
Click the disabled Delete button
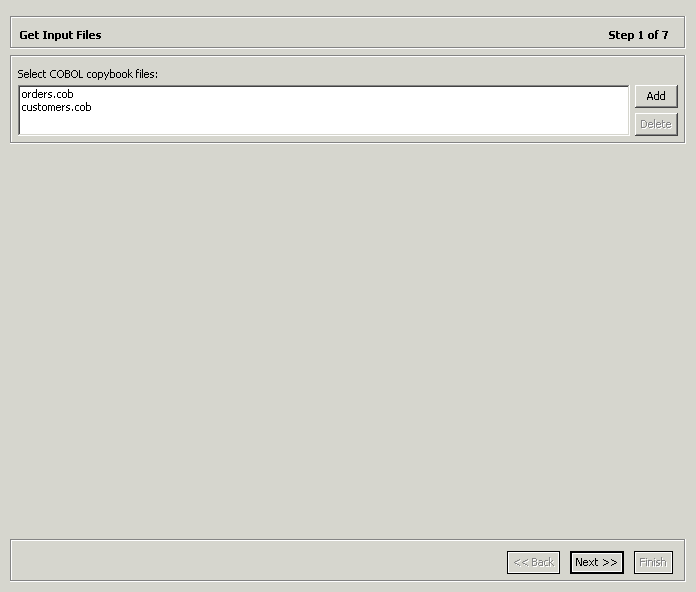coord(656,124)
